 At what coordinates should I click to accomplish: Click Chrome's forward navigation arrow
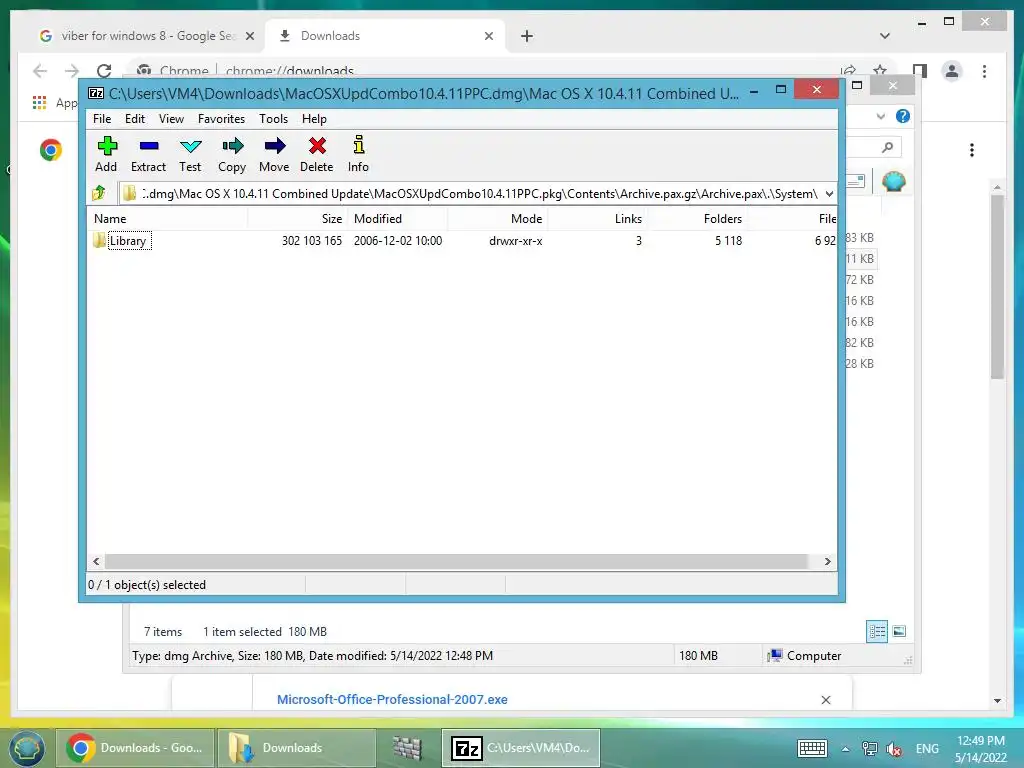(72, 71)
